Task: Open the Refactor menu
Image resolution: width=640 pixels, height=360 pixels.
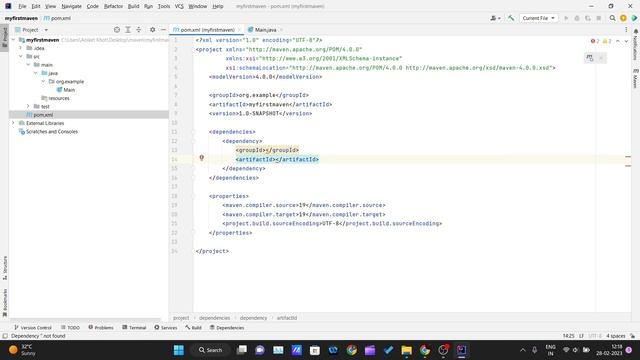Action: [113, 6]
